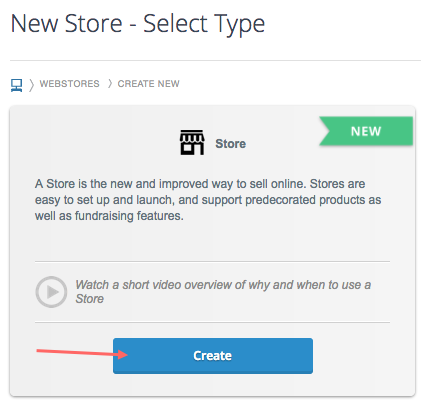
Task: Click the chevron separator before CREATE NEW
Action: pyautogui.click(x=110, y=83)
